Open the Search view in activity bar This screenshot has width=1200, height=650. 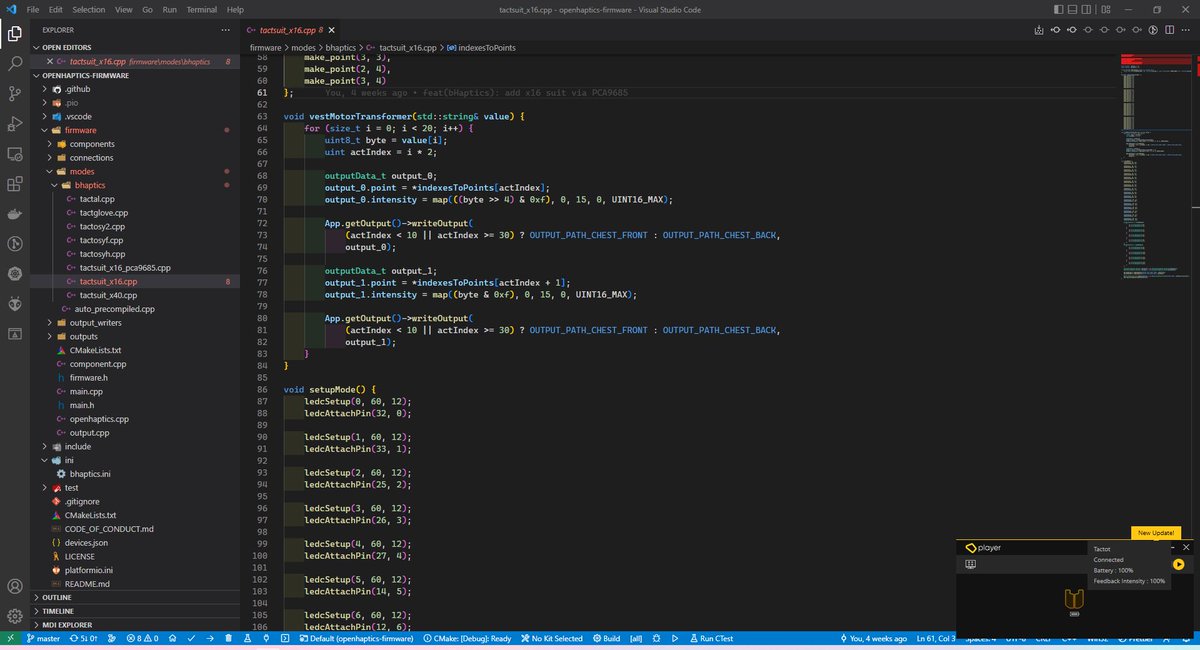(x=15, y=63)
